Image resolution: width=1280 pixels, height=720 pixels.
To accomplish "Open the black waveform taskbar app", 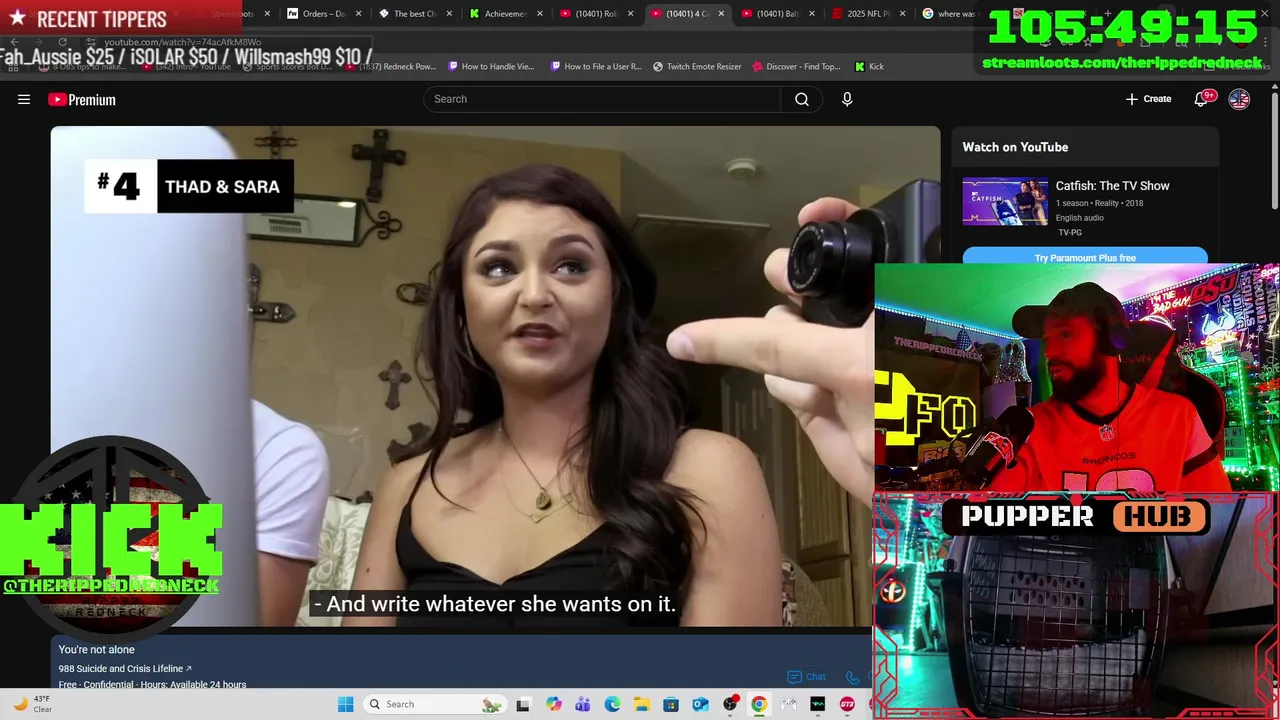I will coord(818,704).
